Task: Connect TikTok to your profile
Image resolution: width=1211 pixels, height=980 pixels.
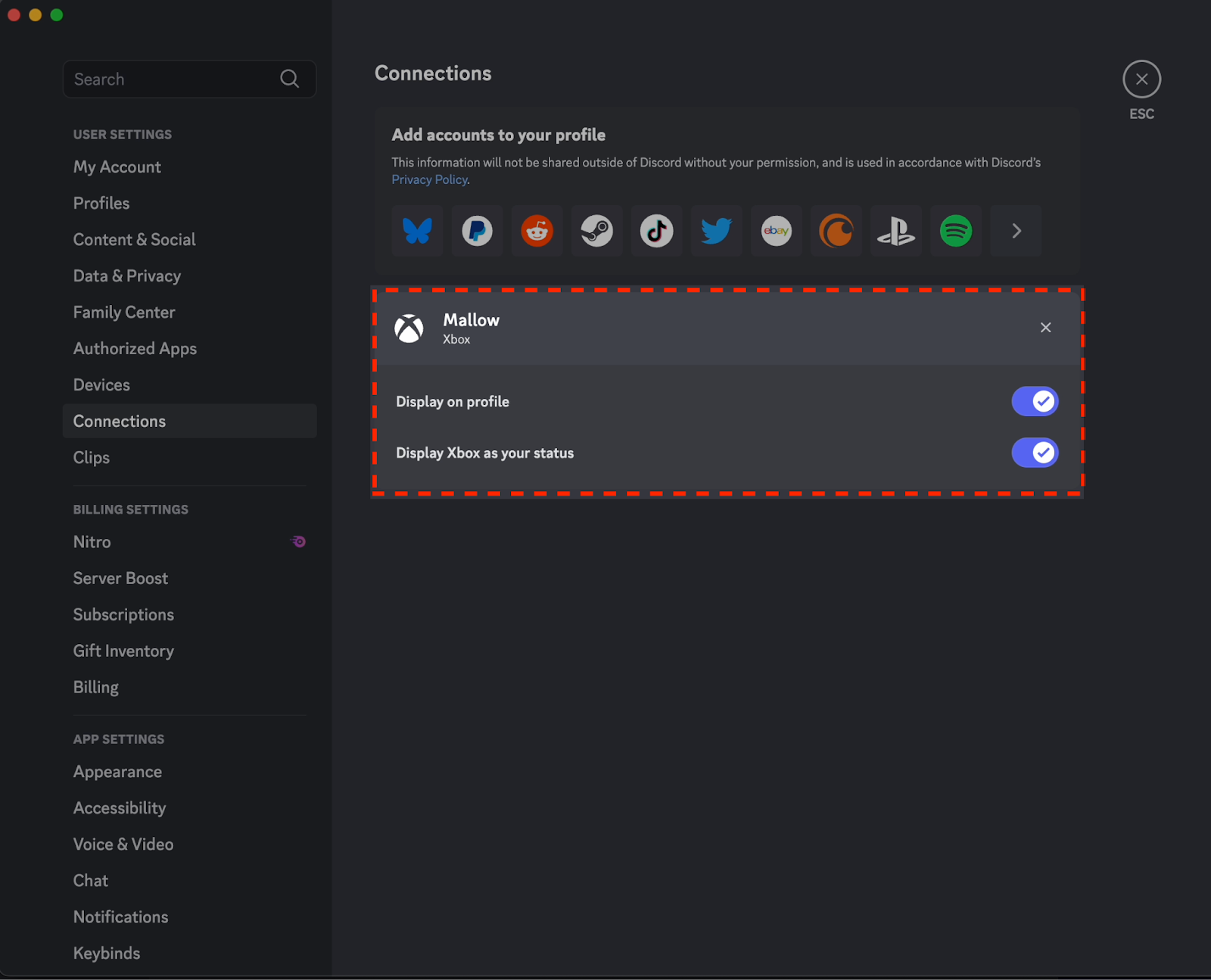Action: 656,231
